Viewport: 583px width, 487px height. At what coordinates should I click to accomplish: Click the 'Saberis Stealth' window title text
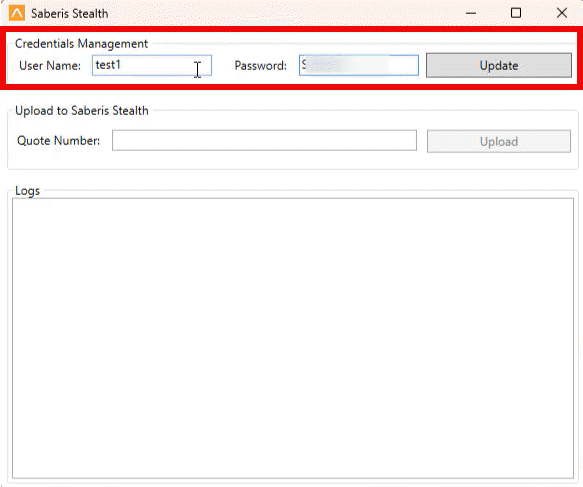[70, 14]
